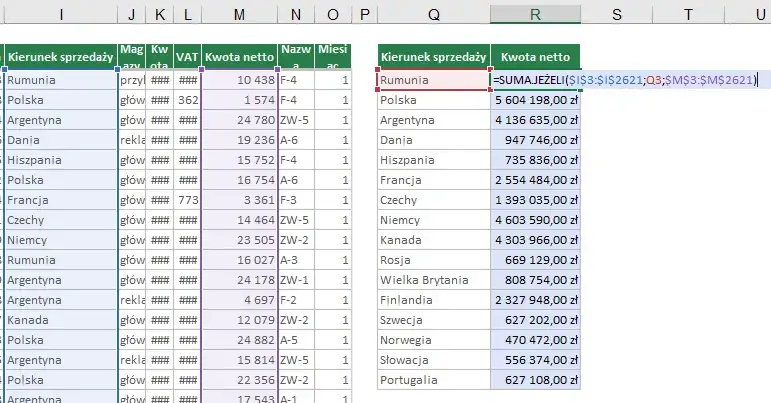
Task: Select 'Kwota netto' header in column R
Action: click(535, 57)
